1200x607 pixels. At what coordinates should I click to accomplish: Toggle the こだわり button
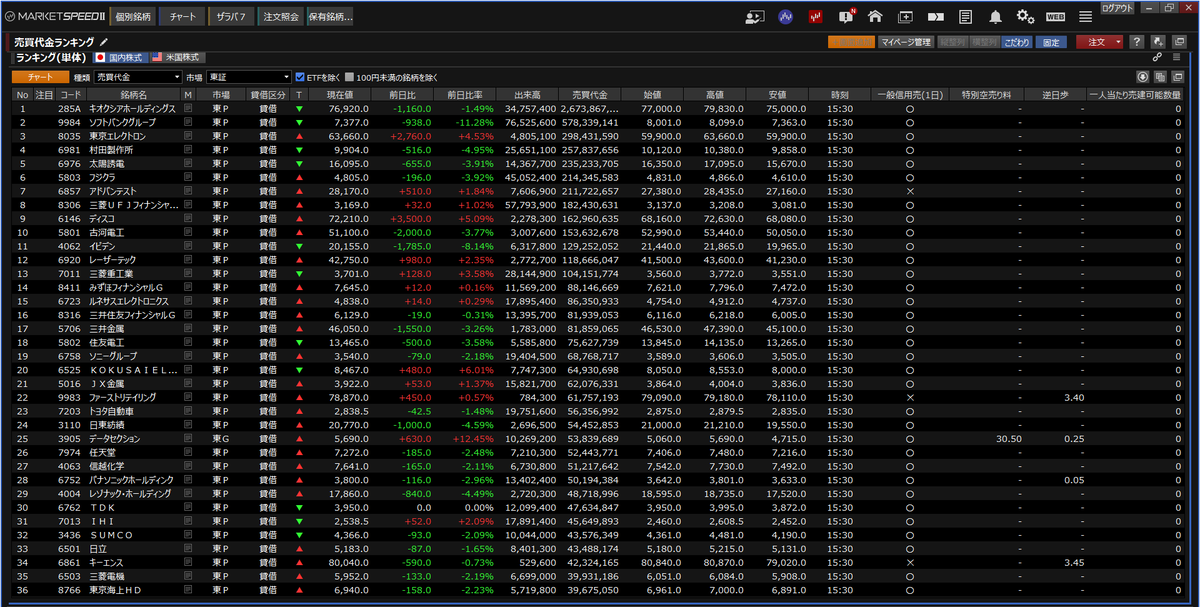click(1017, 42)
